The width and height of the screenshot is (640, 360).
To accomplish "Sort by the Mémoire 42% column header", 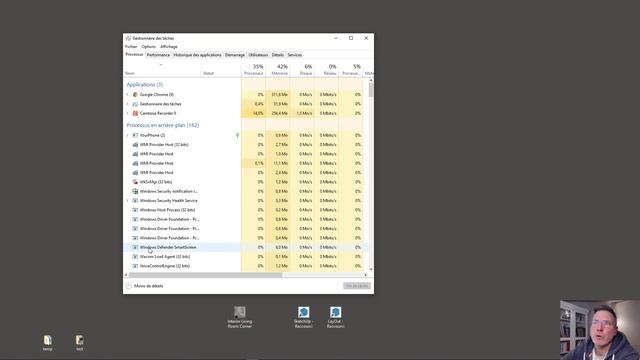I will coord(278,69).
